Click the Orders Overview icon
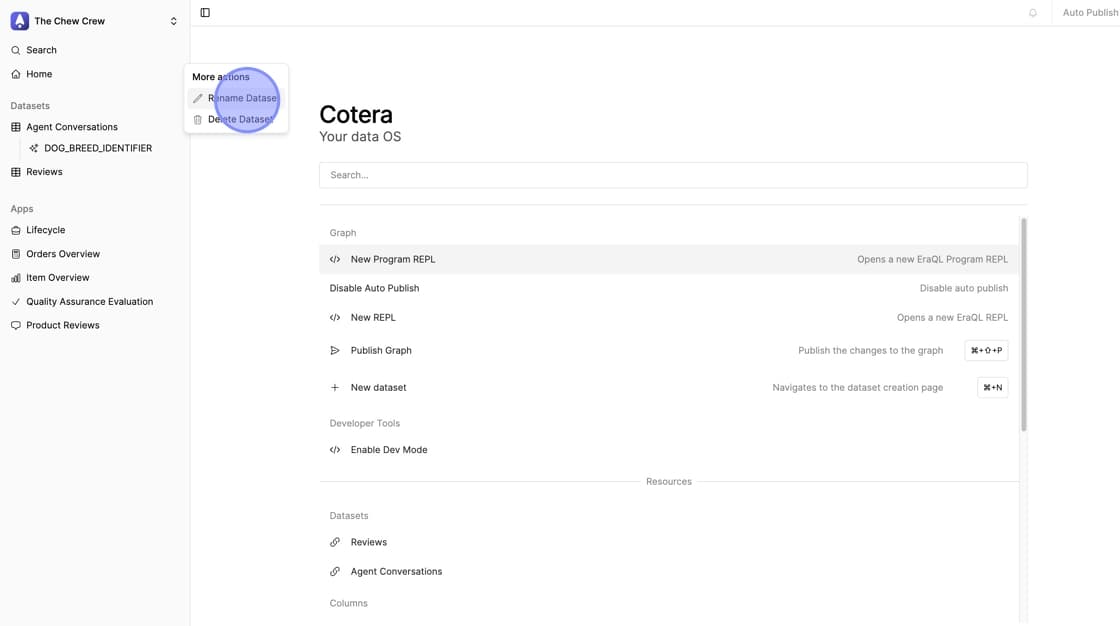 pyautogui.click(x=16, y=254)
